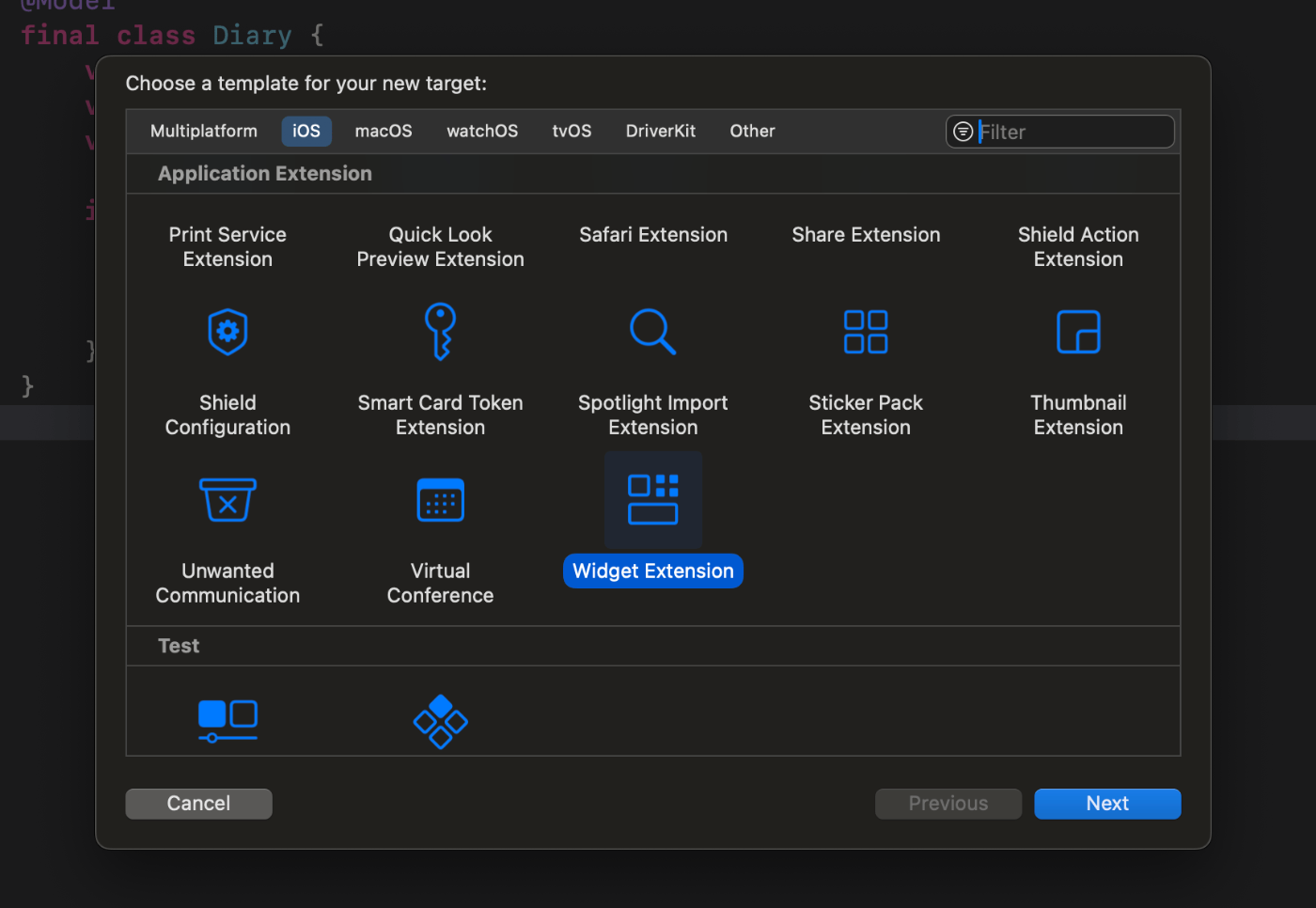Switch to the watchOS tab
Screen dimensions: 1316x908
(x=482, y=132)
